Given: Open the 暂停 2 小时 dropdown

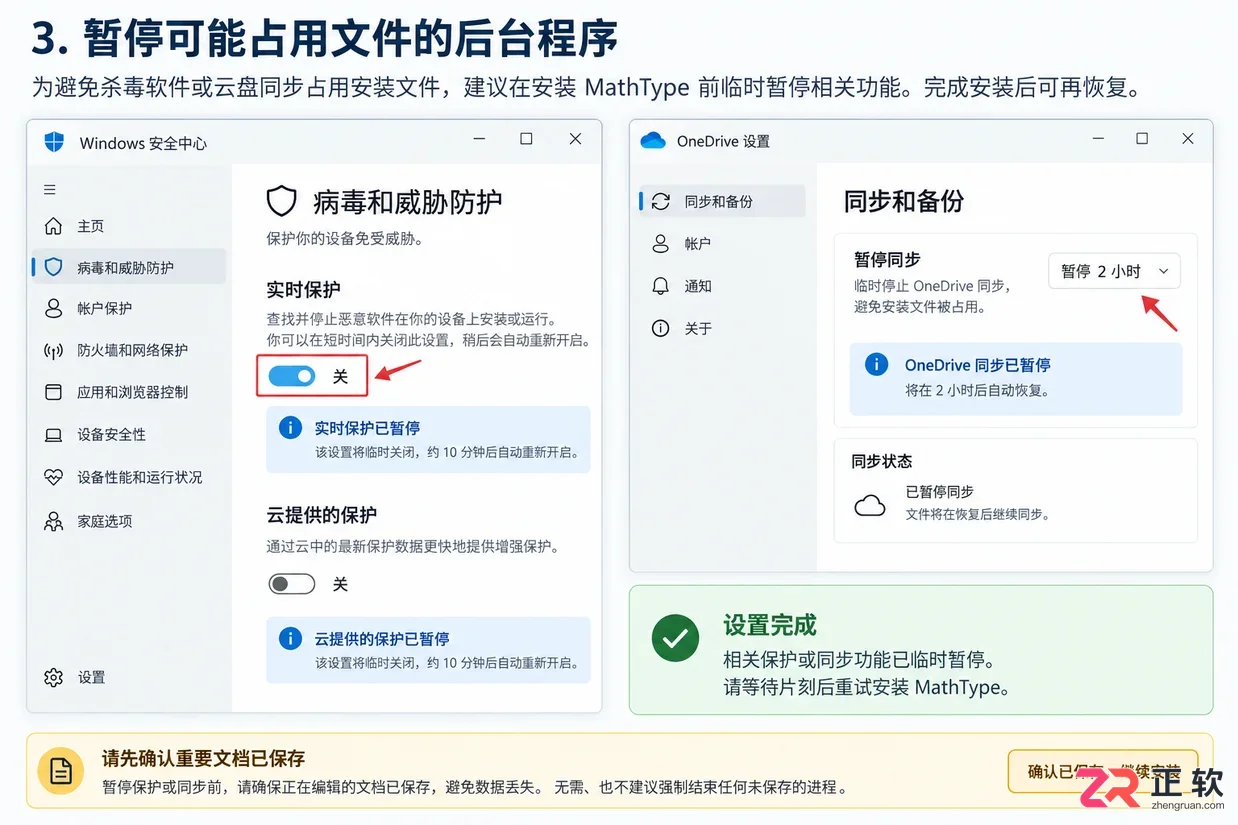Looking at the screenshot, I should 1114,271.
